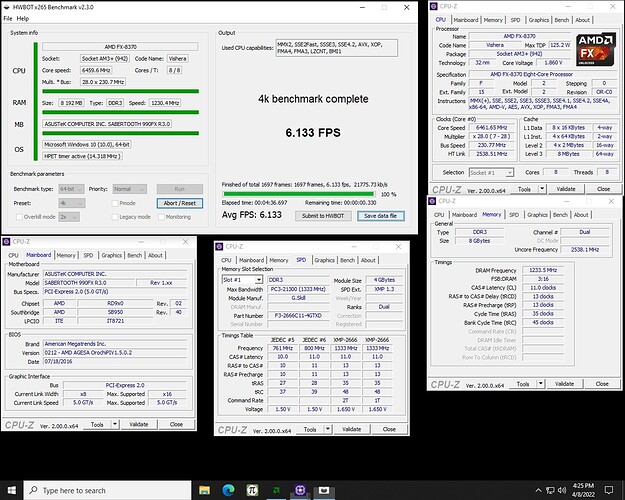
Task: Click the CPU-Z SPD window title icon
Action: 219,246
